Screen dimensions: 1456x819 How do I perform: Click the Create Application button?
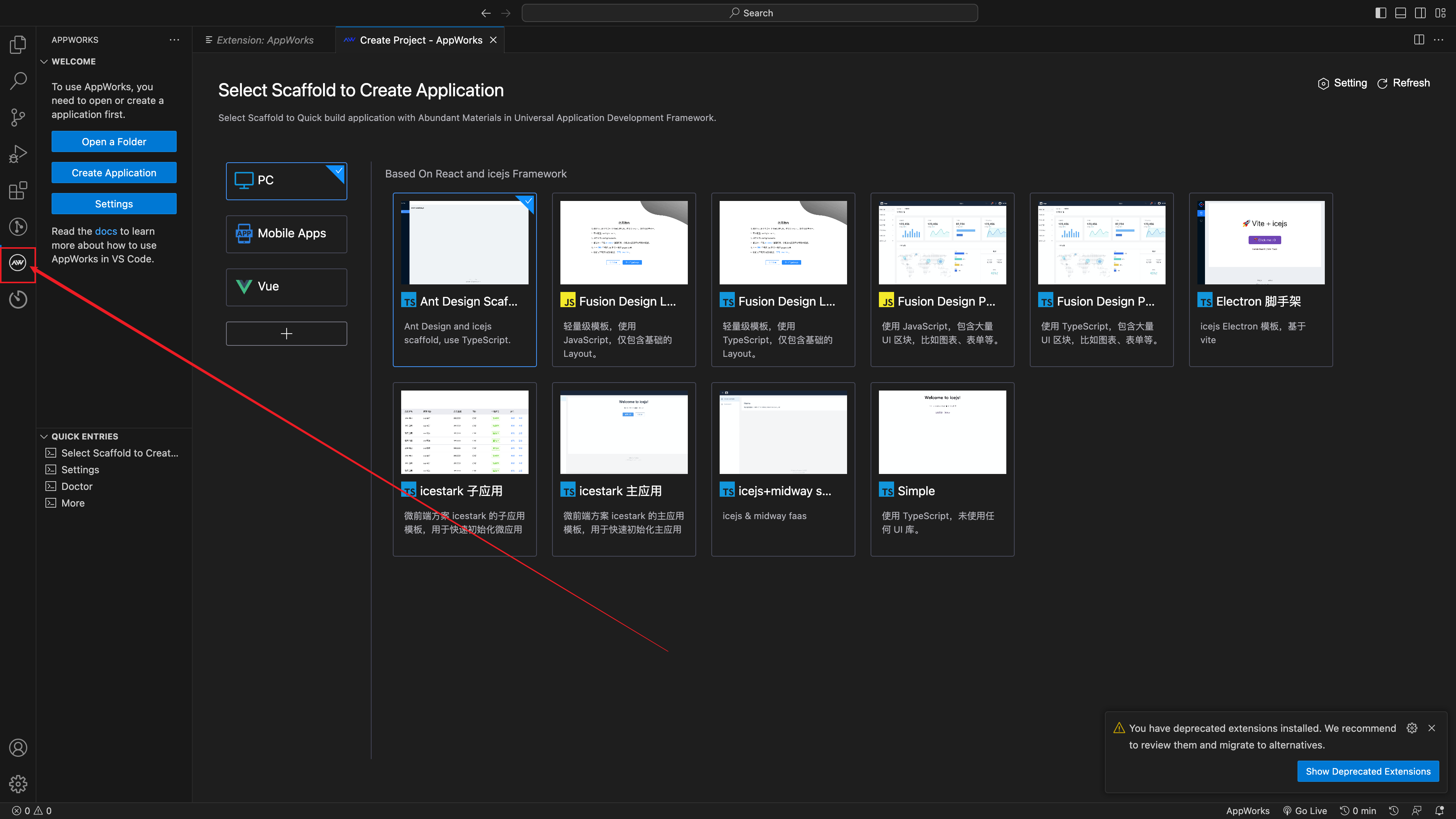pyautogui.click(x=114, y=173)
